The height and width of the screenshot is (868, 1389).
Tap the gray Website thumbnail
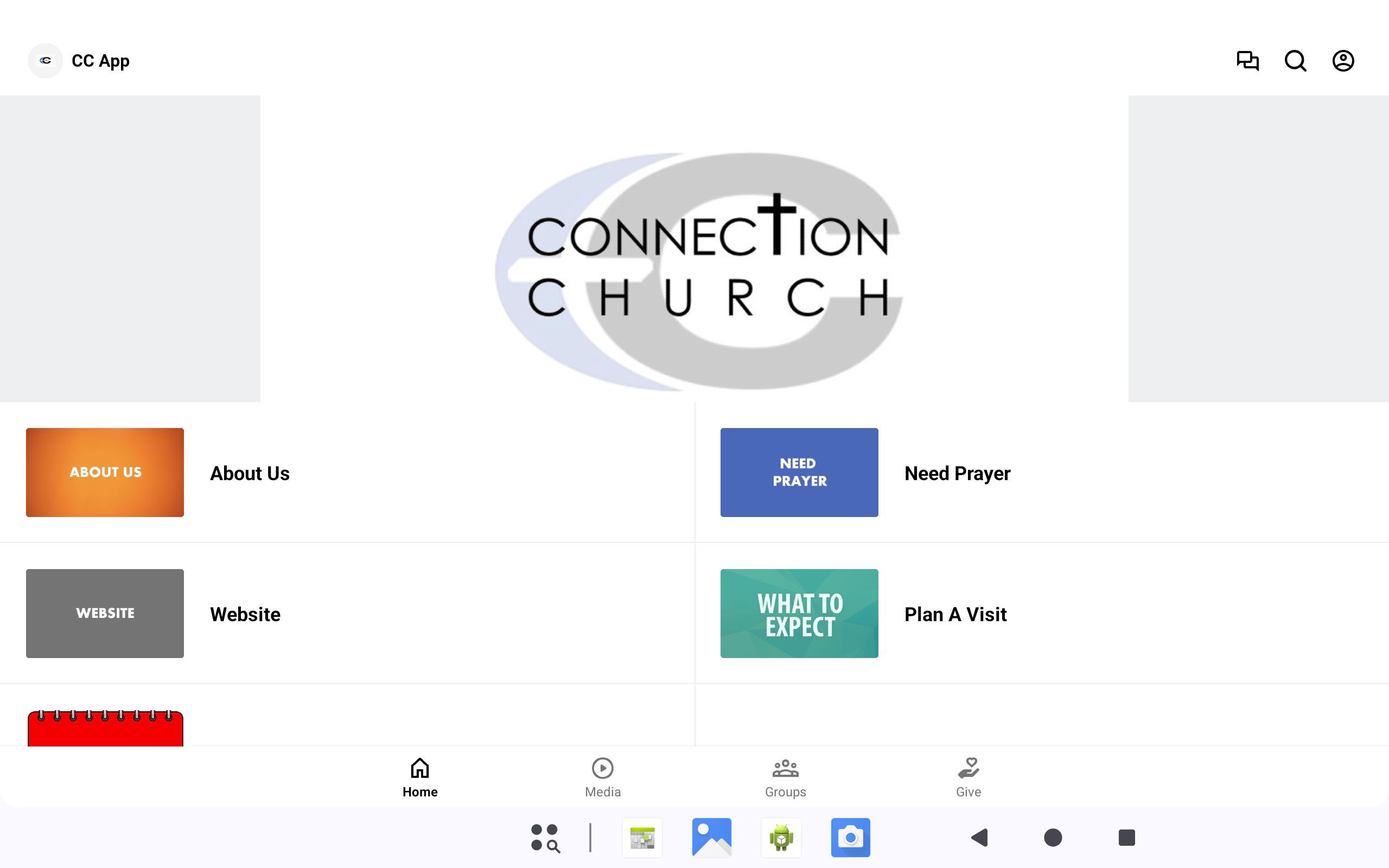click(x=105, y=613)
